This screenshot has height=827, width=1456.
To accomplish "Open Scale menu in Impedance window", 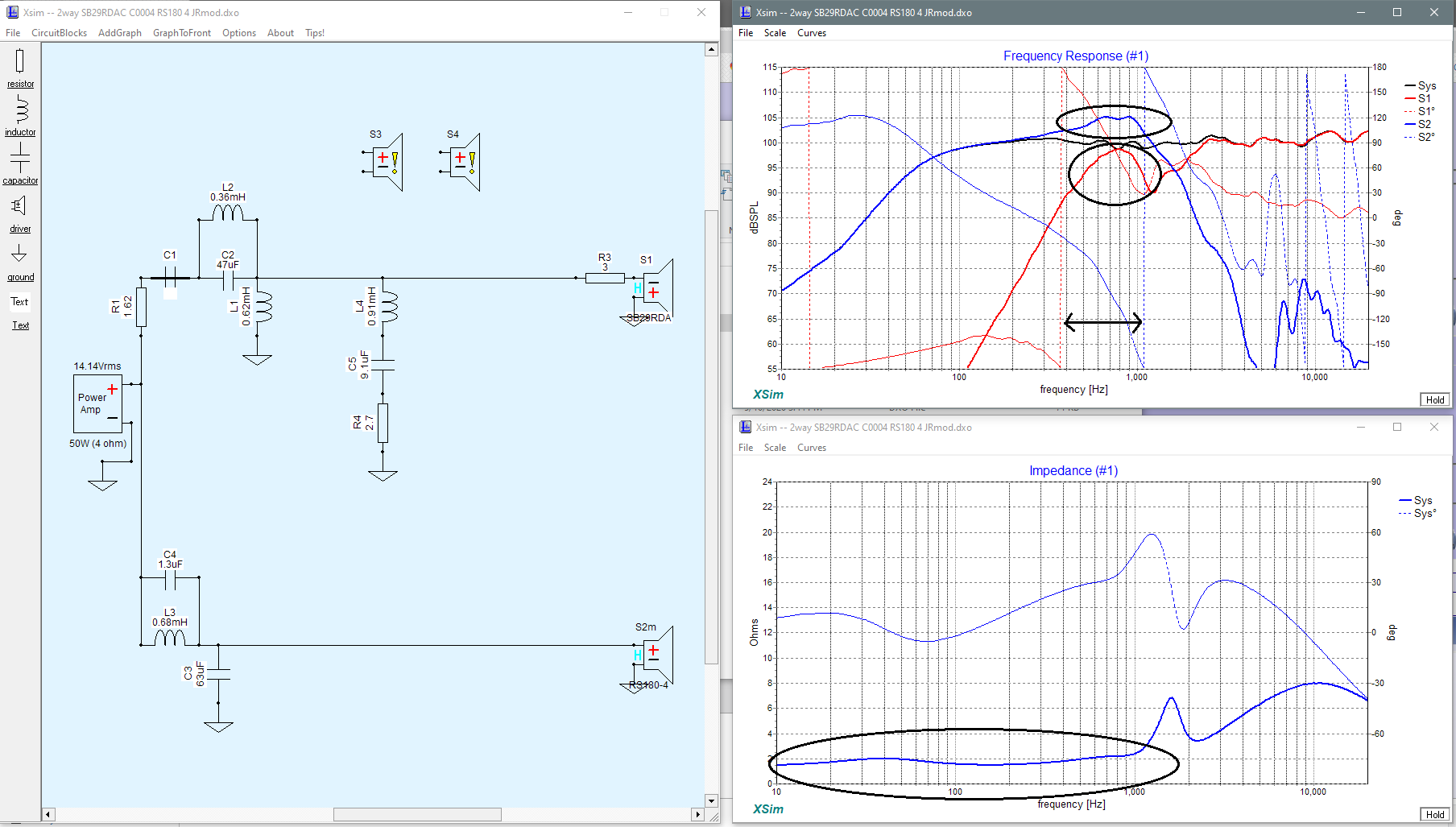I will pyautogui.click(x=775, y=448).
